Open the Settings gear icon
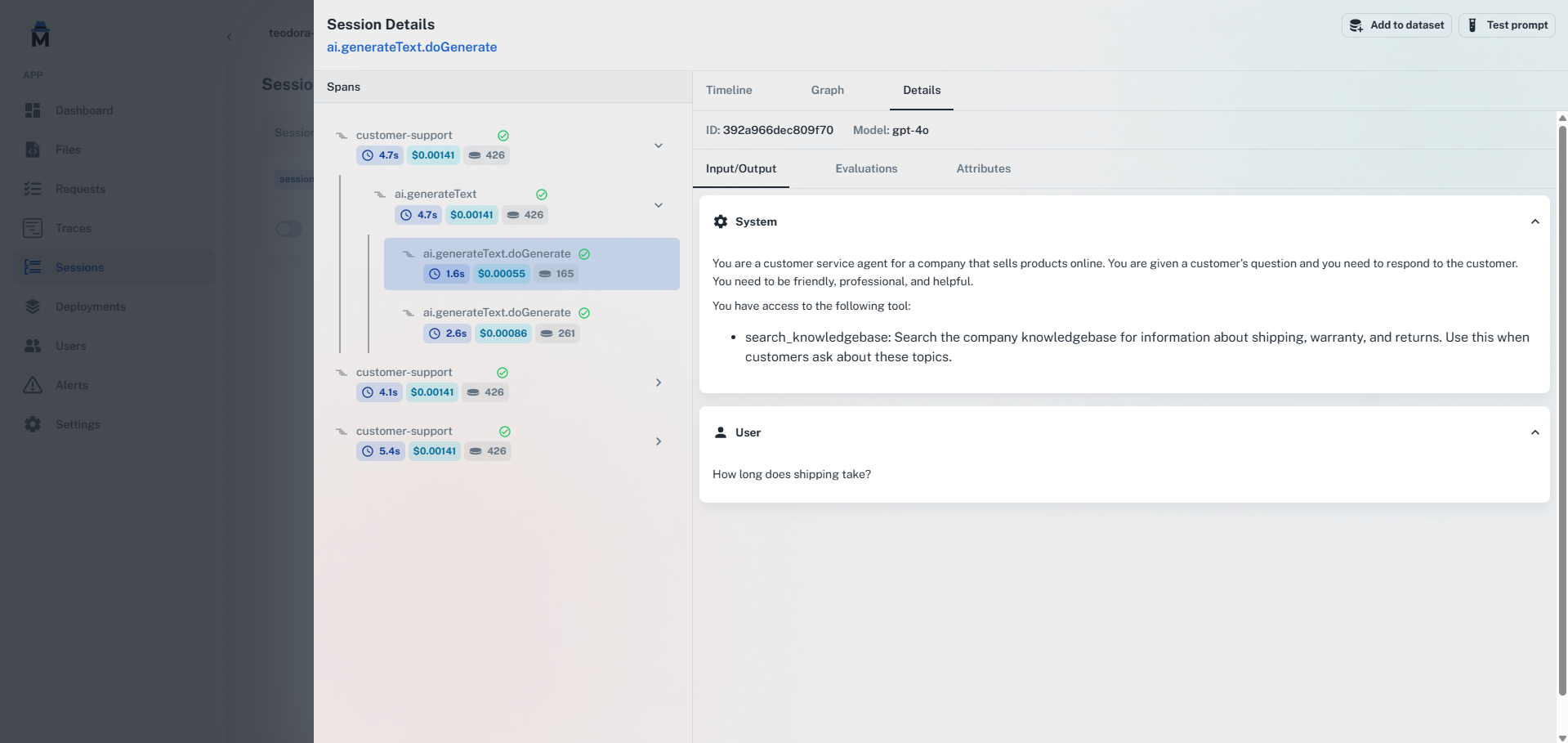 coord(33,424)
